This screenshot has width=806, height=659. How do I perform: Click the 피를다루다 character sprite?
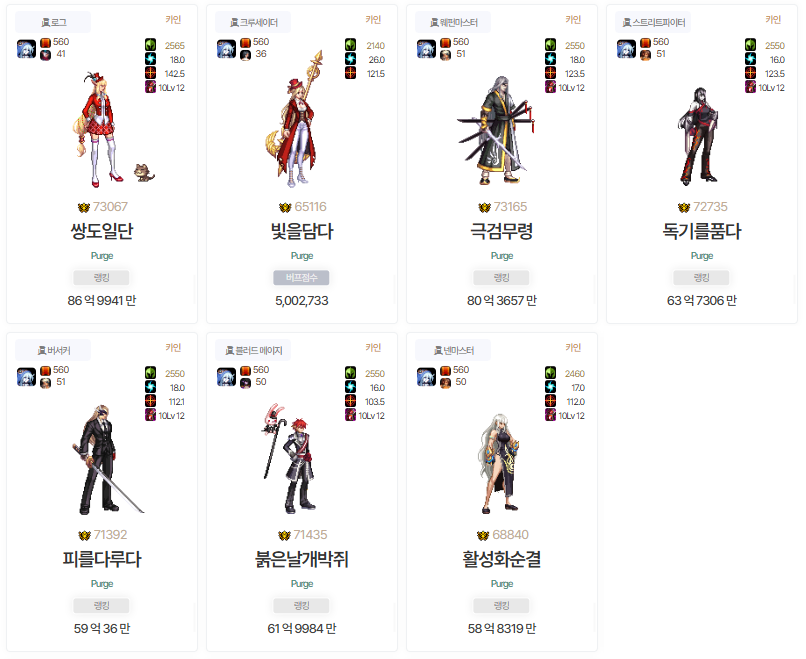point(105,459)
